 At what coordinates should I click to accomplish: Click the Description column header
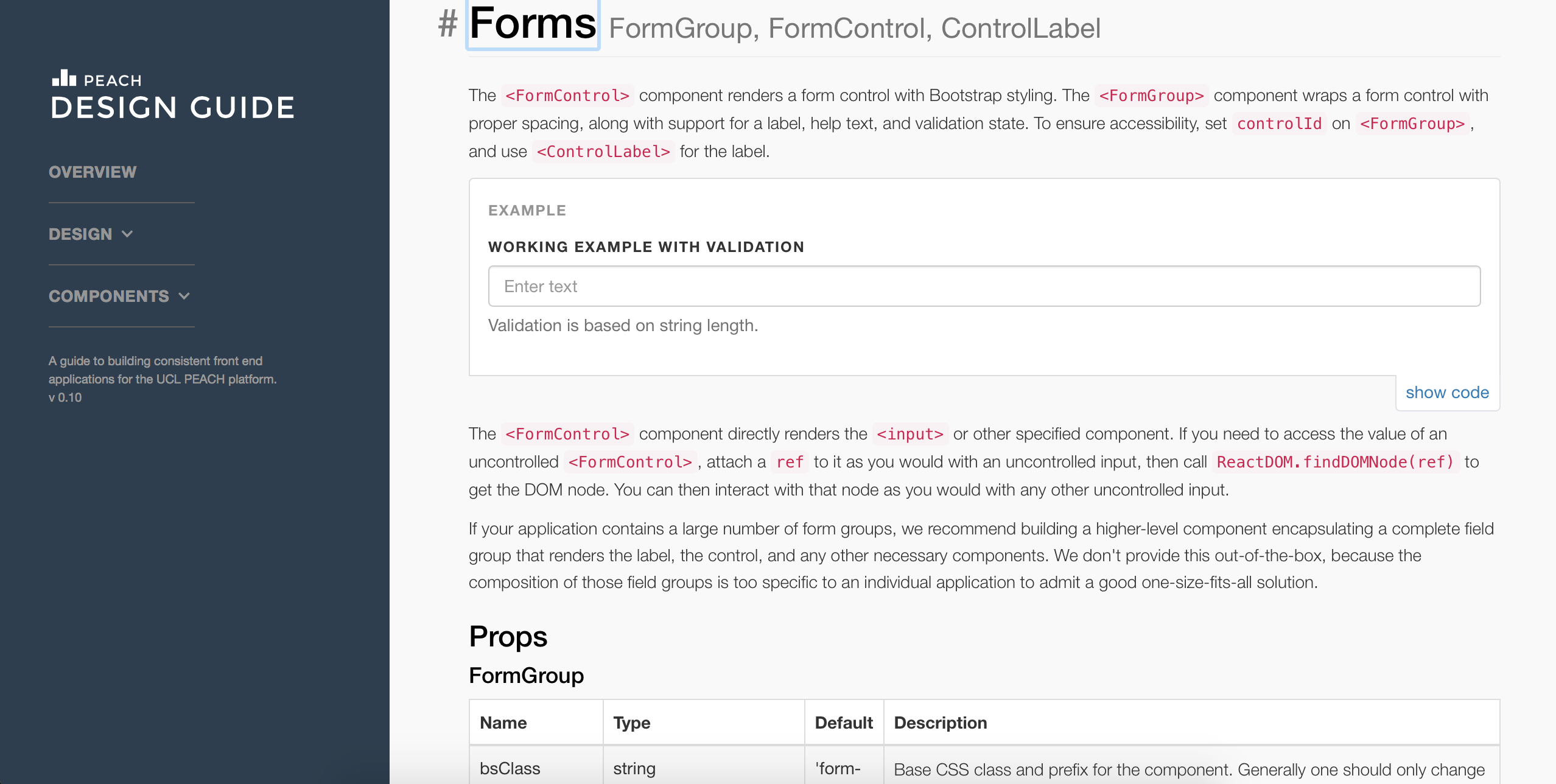(x=941, y=723)
